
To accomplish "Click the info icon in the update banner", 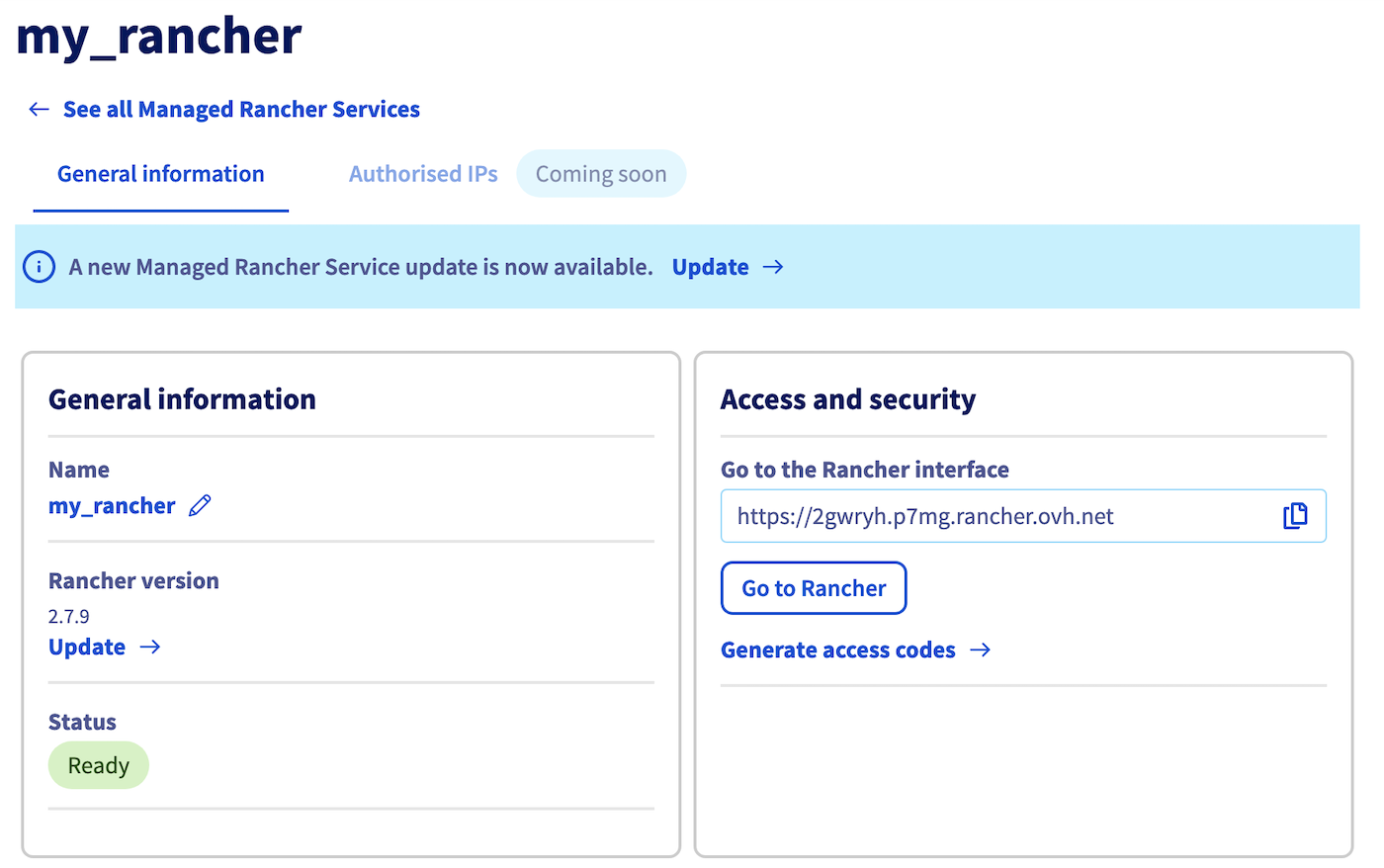I will 39,266.
